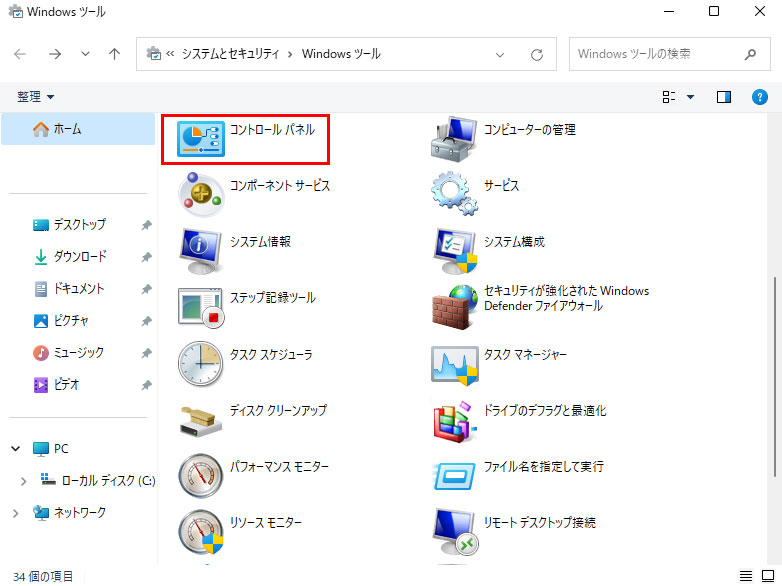The height and width of the screenshot is (586, 782).
Task: Select ピクチャ in the sidebar
Action: click(x=71, y=320)
